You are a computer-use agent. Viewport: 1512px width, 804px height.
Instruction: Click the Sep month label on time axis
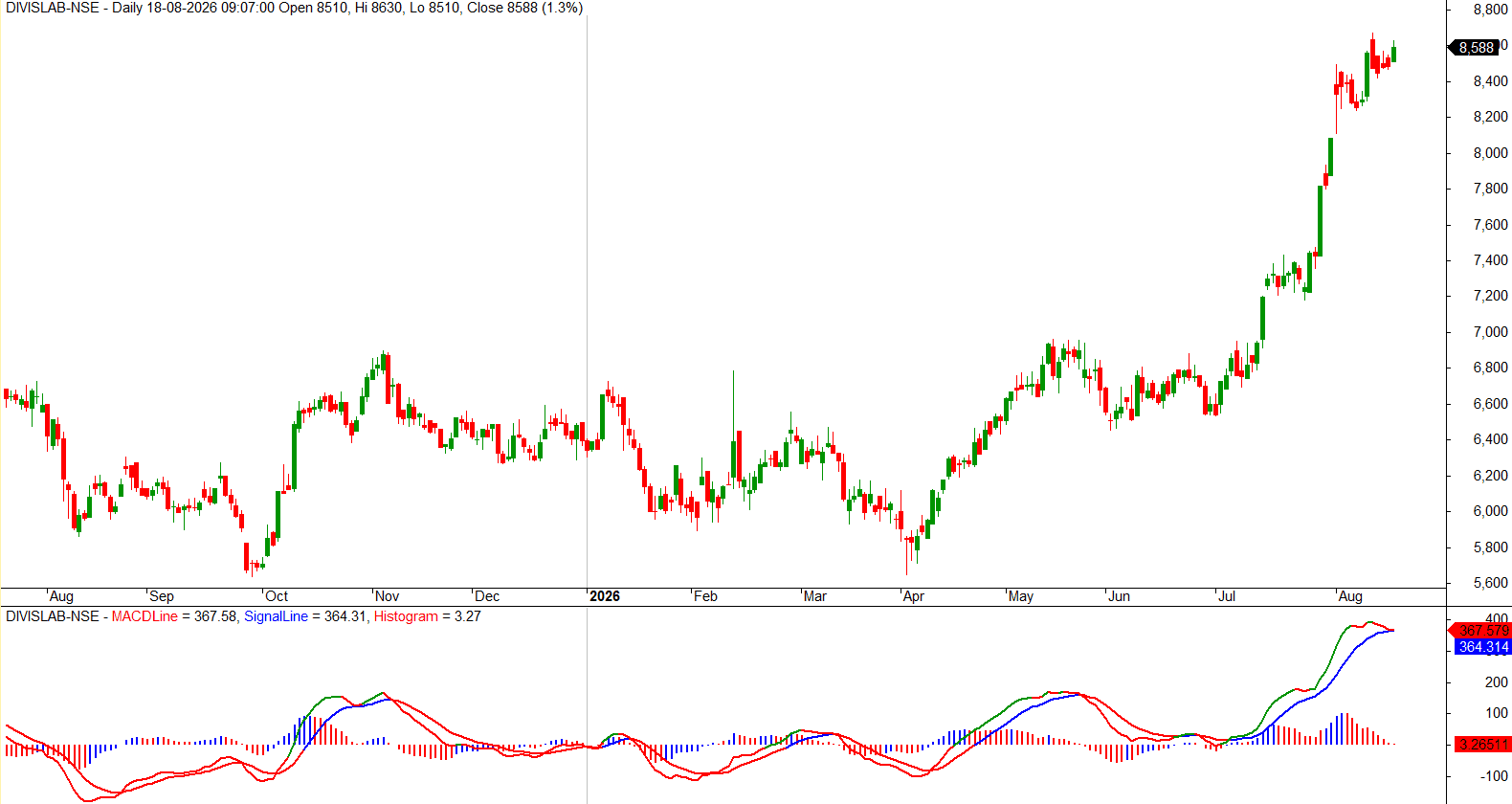click(x=162, y=596)
